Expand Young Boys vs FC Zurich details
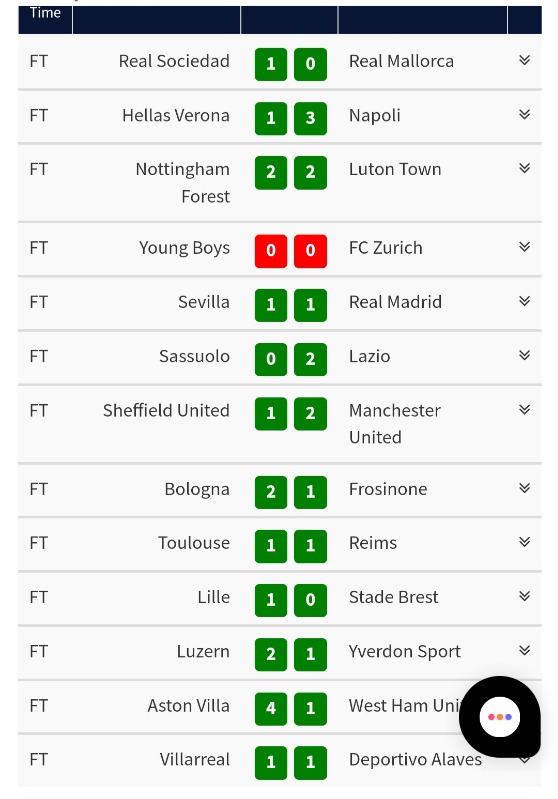 click(524, 247)
